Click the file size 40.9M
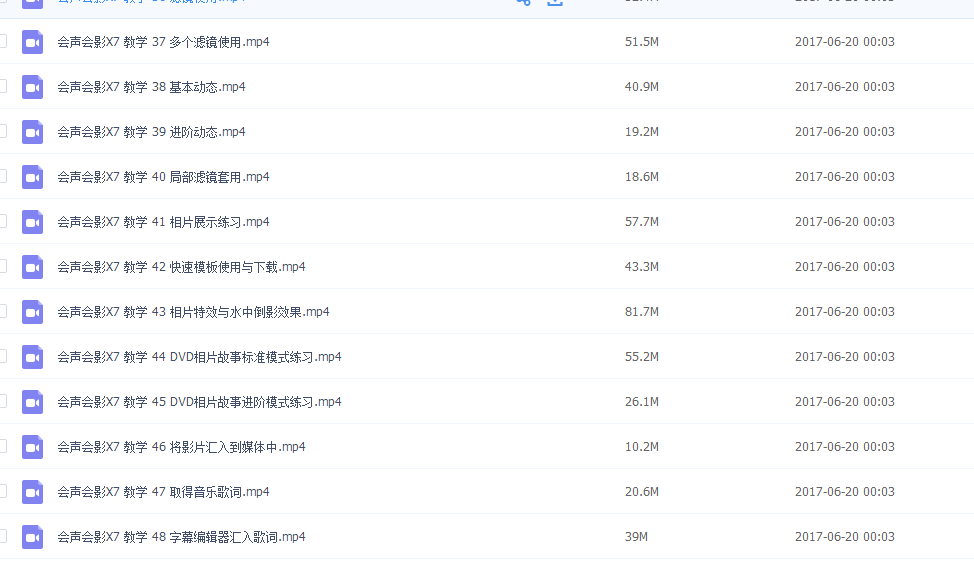Screen dimensions: 974x564 [642, 86]
